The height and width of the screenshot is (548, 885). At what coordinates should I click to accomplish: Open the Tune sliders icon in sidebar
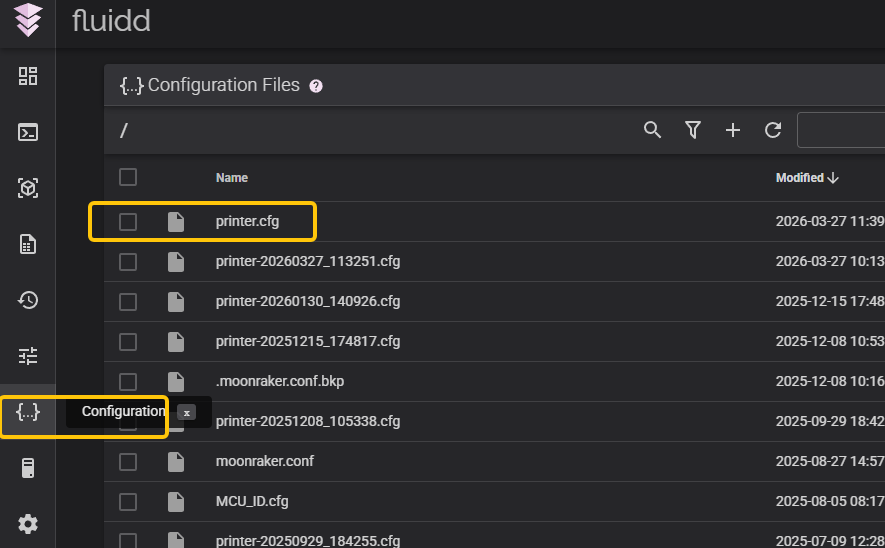[28, 355]
